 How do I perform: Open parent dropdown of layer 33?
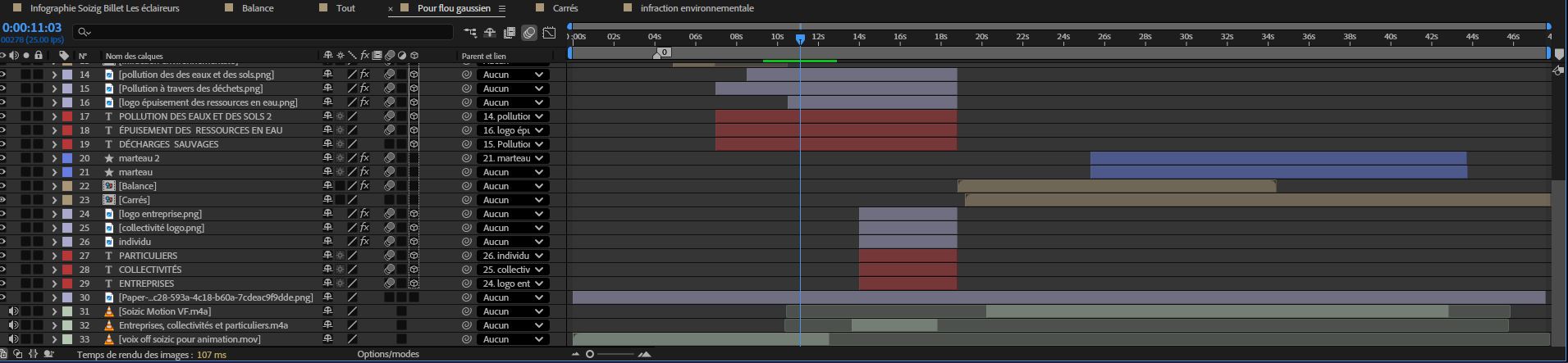coord(513,339)
